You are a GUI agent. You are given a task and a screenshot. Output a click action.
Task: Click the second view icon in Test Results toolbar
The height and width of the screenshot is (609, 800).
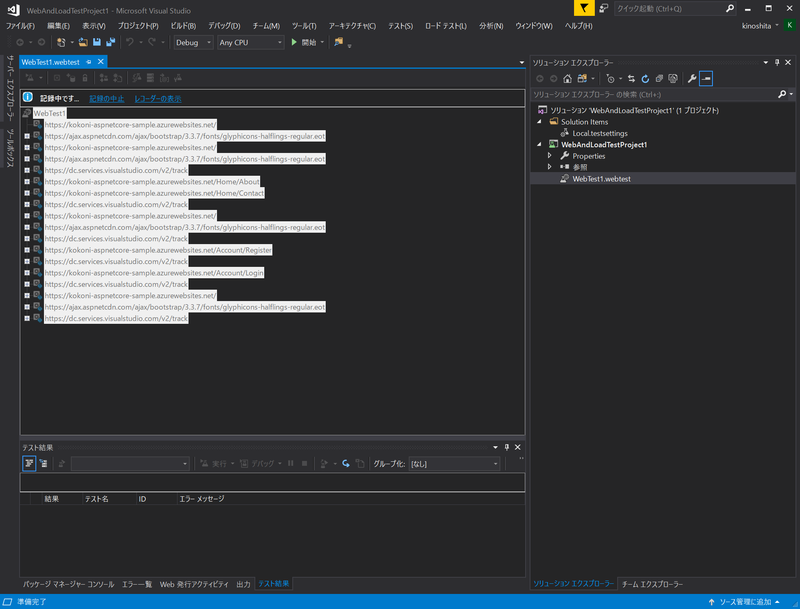pyautogui.click(x=43, y=464)
